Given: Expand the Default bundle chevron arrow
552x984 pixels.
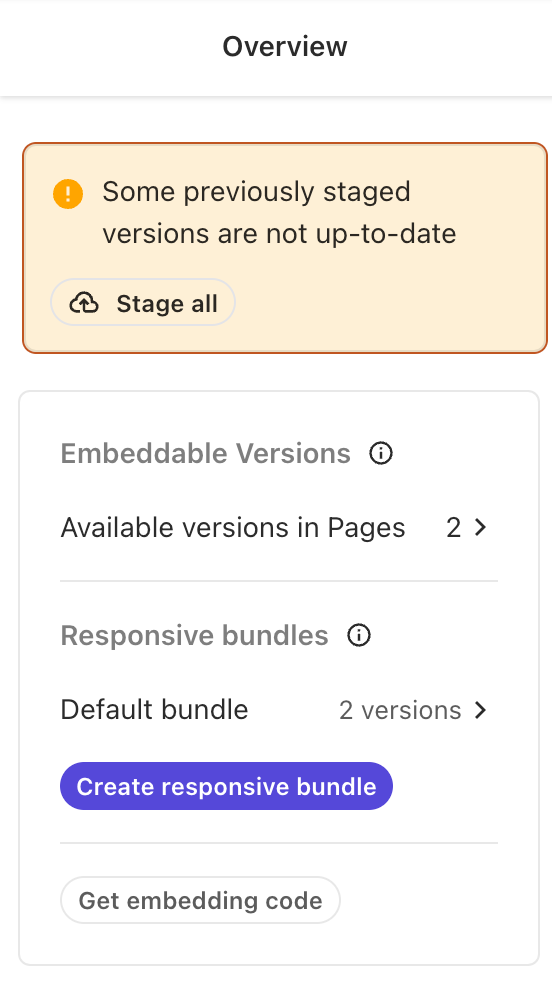Looking at the screenshot, I should pos(480,710).
